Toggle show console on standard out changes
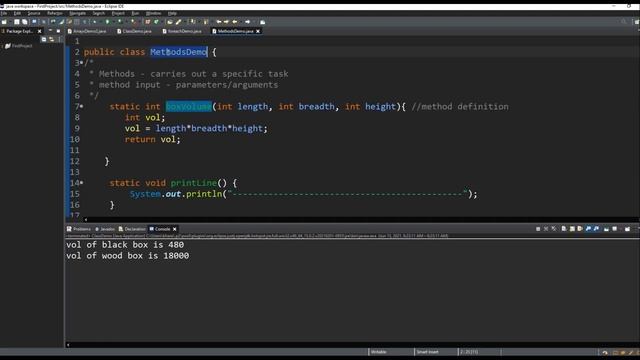The image size is (640, 360). tap(588, 229)
